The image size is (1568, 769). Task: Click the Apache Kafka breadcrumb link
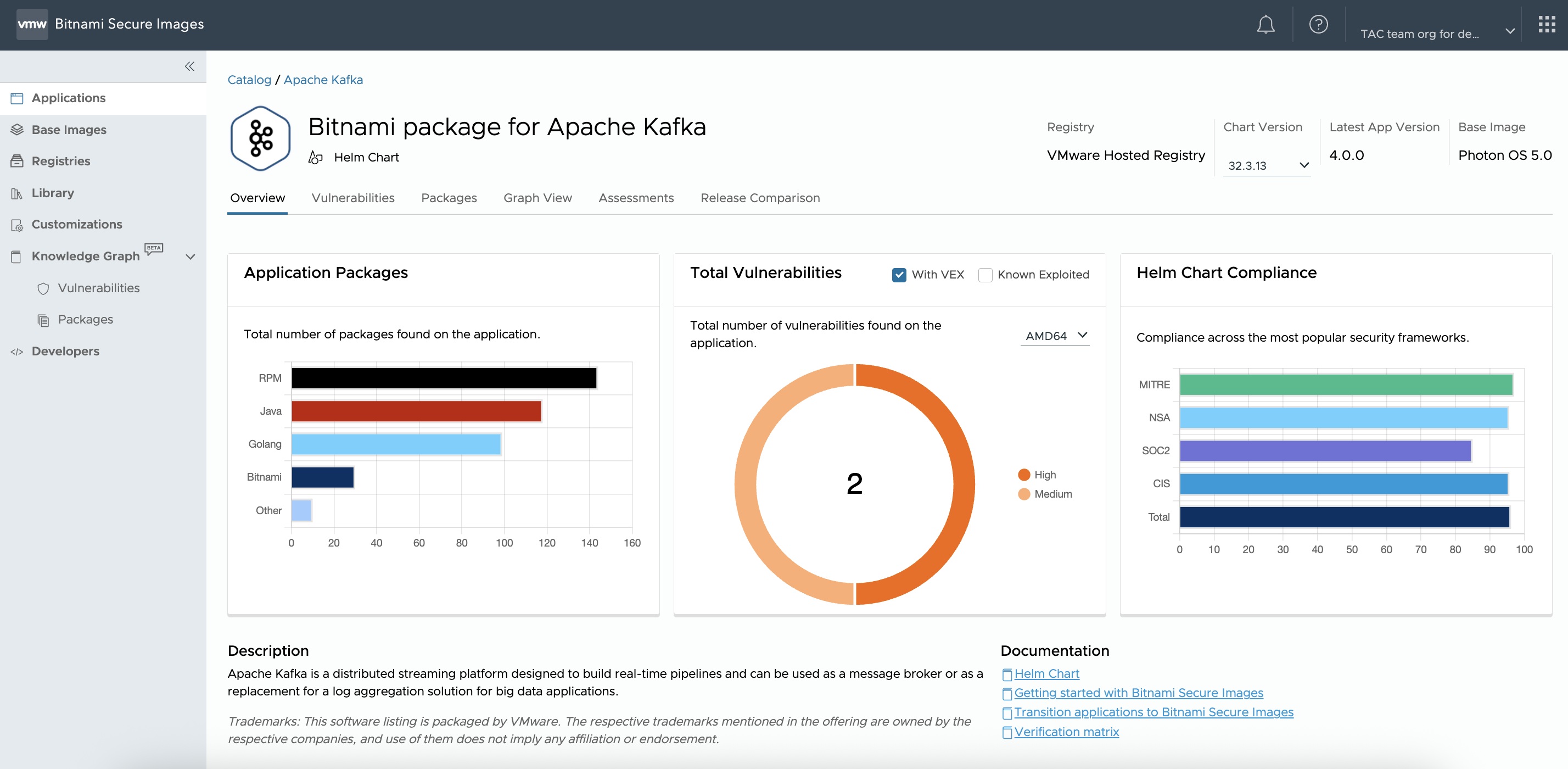(x=323, y=80)
